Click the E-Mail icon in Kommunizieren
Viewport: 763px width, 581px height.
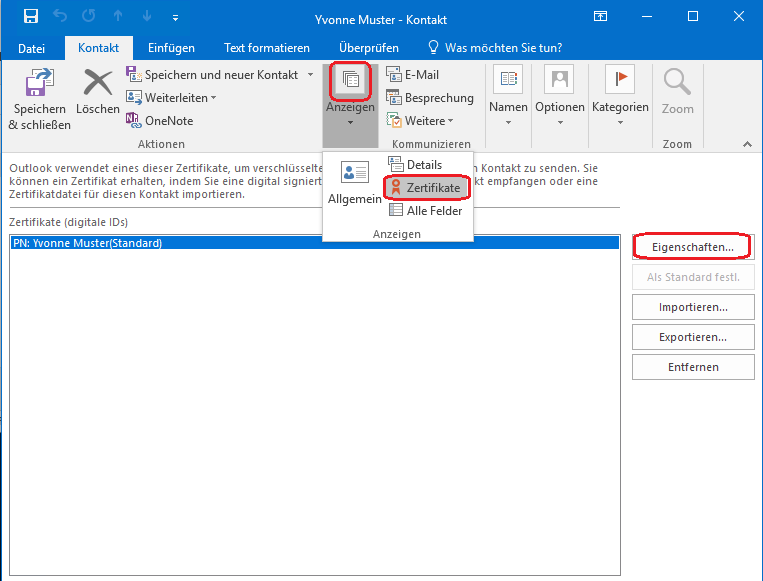point(393,75)
